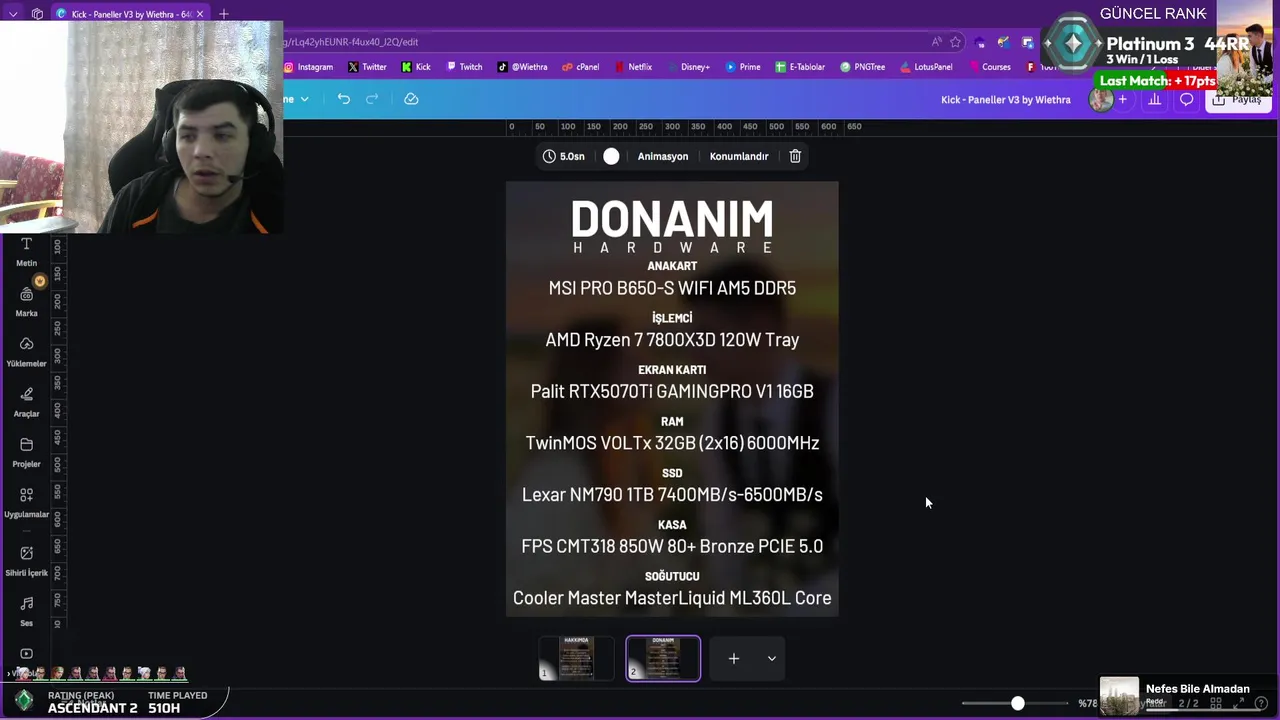Screen dimensions: 1280x720
Task: Select the Cooler Master MasterLiquid text line
Action: tap(672, 598)
